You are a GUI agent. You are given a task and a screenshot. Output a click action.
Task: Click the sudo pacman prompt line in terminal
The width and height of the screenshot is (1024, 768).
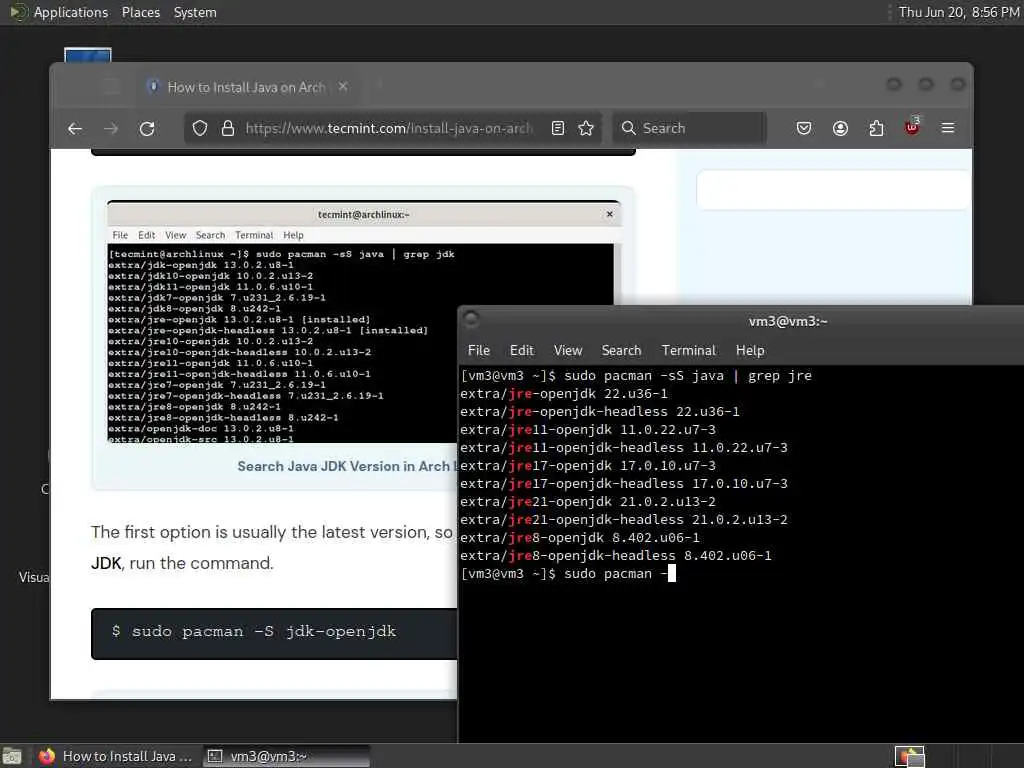coord(567,574)
